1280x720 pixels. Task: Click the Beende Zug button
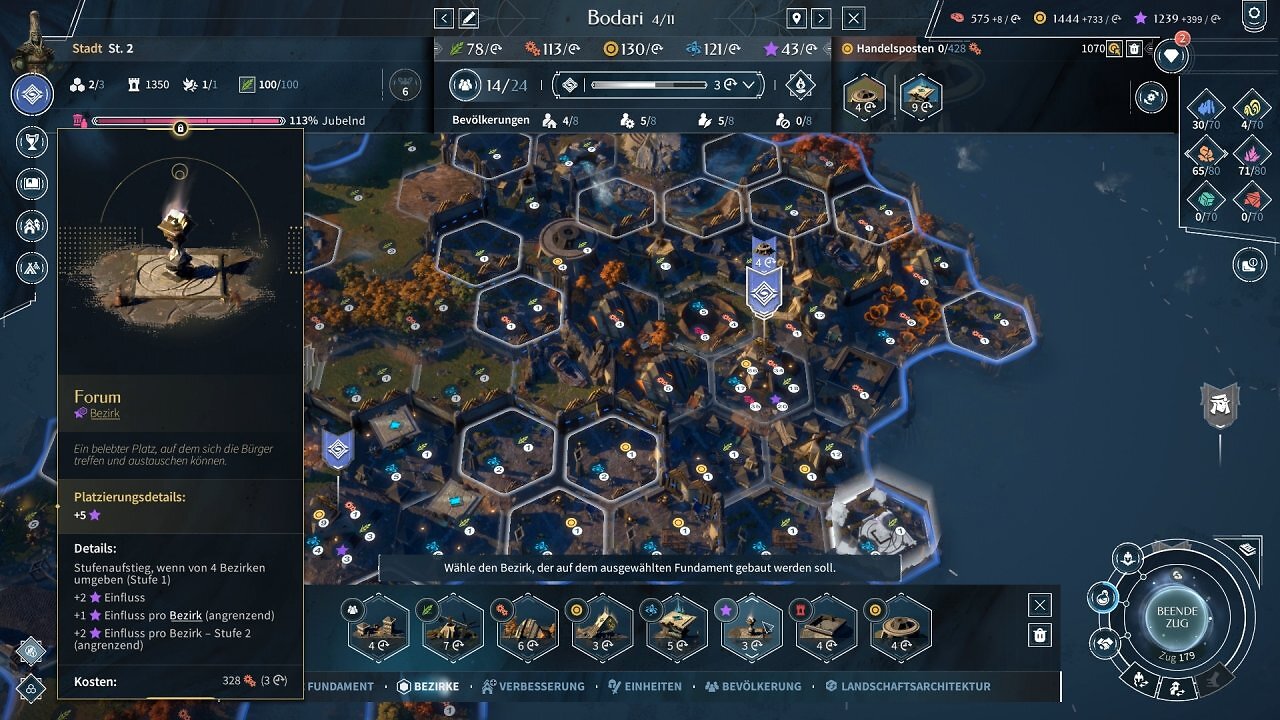pos(1176,616)
